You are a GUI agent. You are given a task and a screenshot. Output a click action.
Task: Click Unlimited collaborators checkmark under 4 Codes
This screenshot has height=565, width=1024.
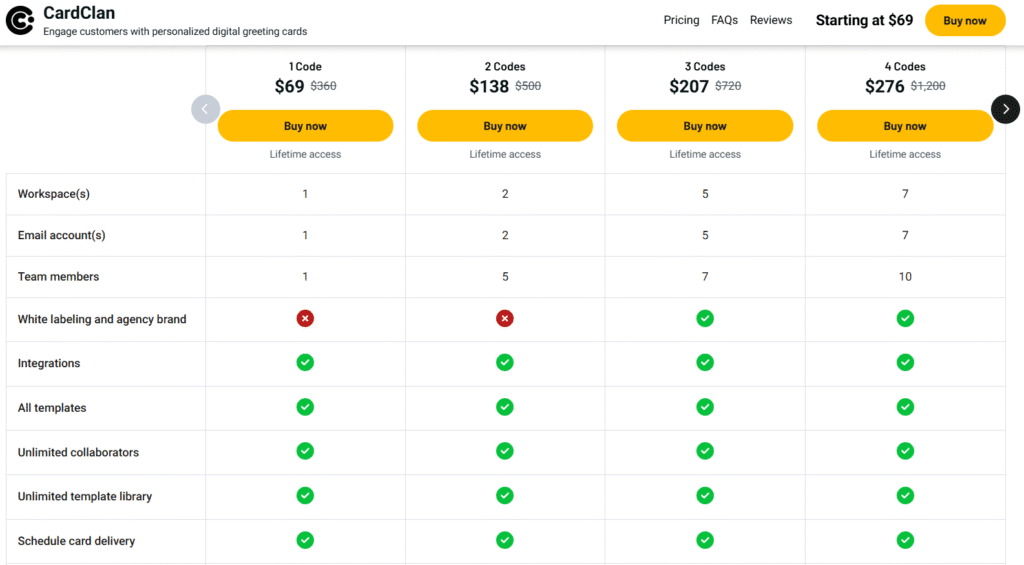point(905,451)
